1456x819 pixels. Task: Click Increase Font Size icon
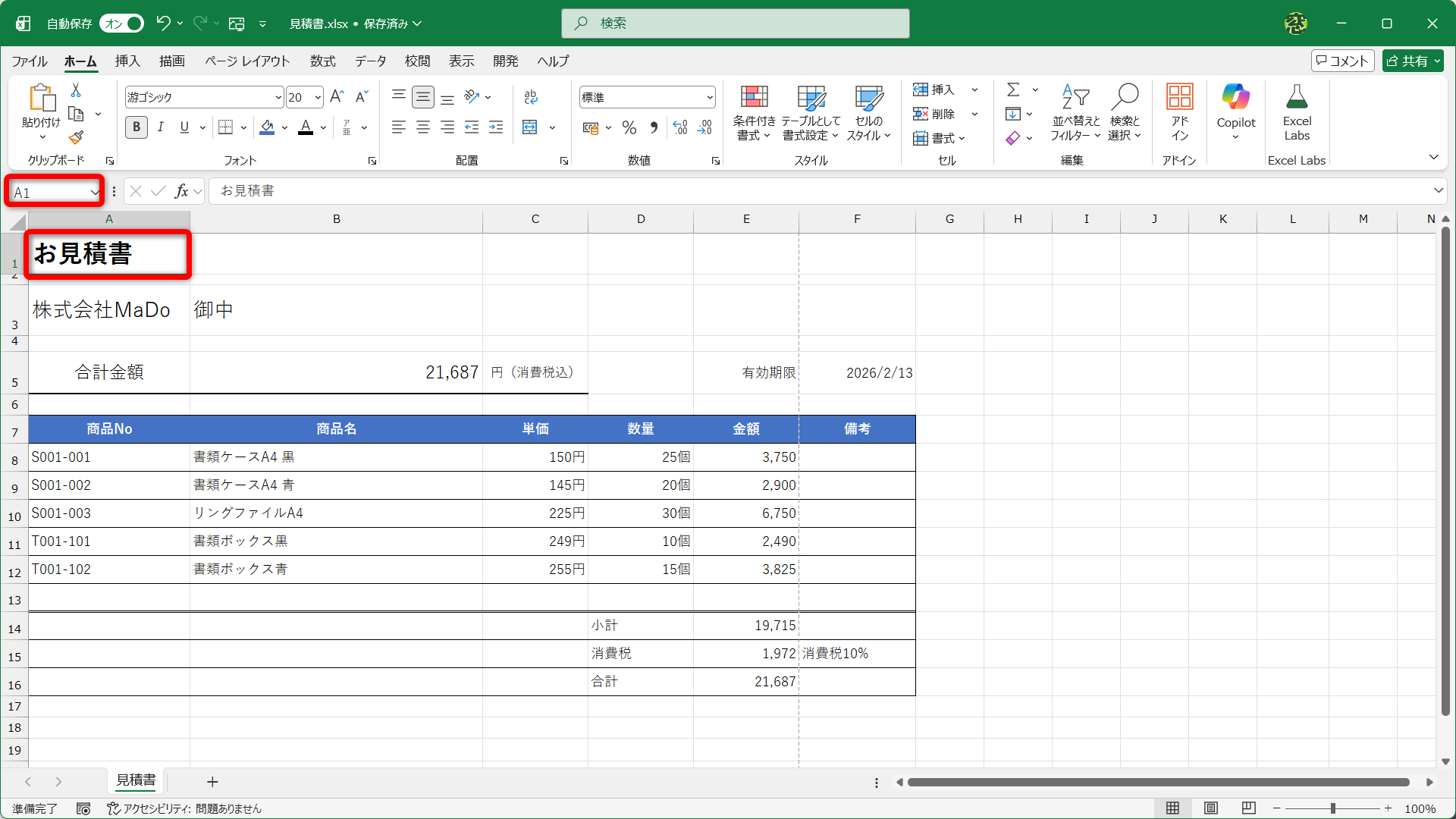tap(337, 96)
